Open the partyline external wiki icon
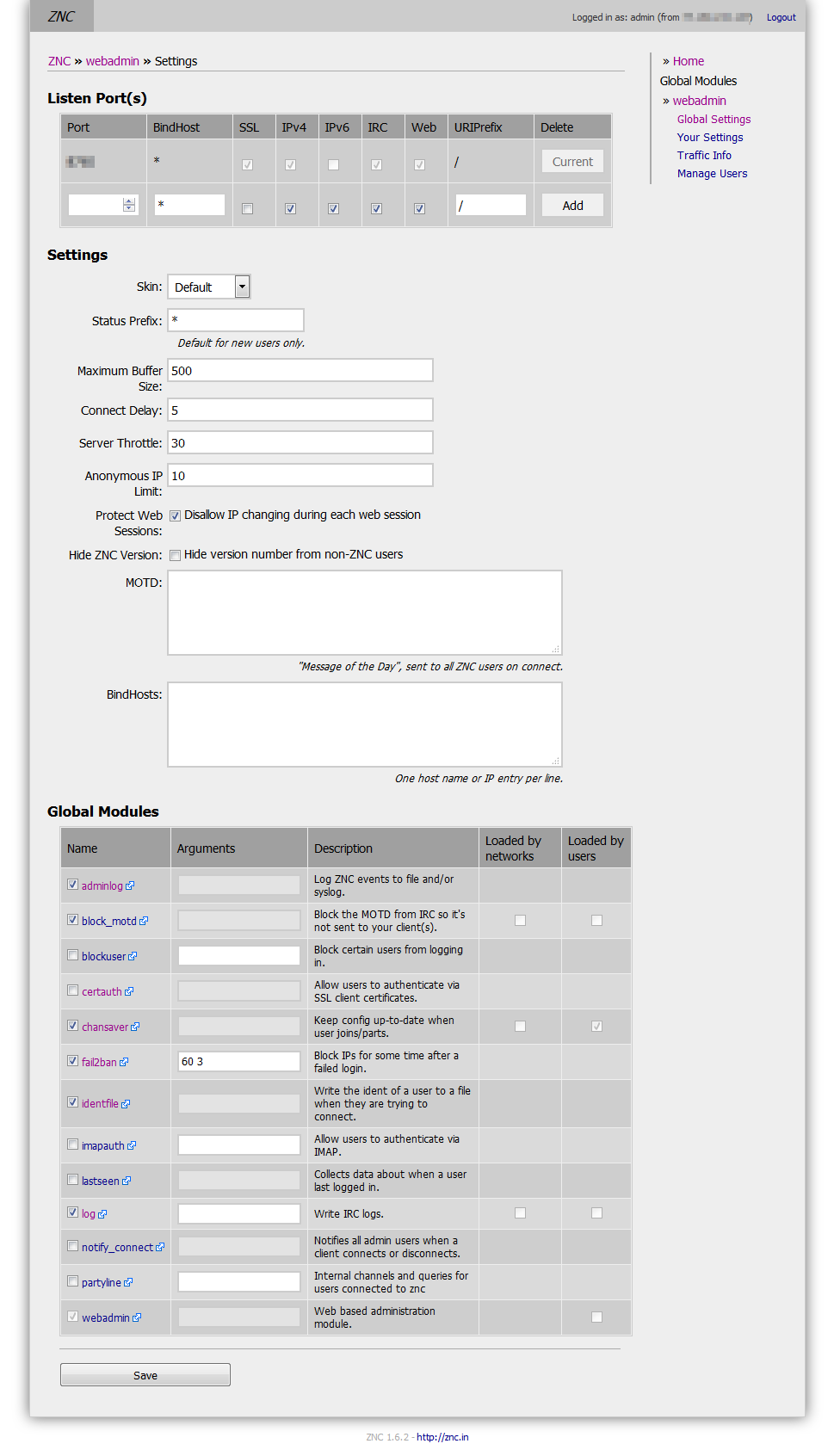834x1456 pixels. point(128,1282)
